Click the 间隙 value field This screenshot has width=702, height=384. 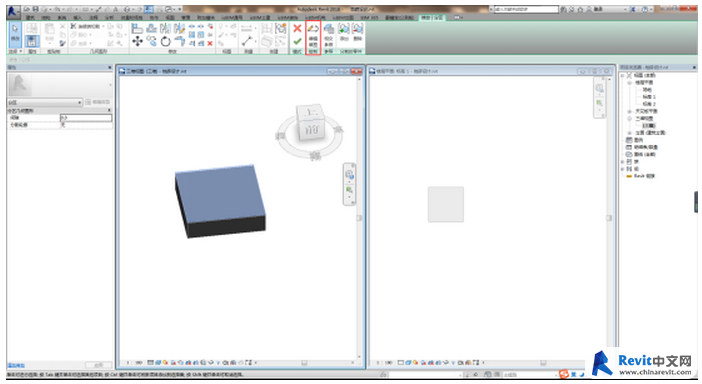point(86,118)
